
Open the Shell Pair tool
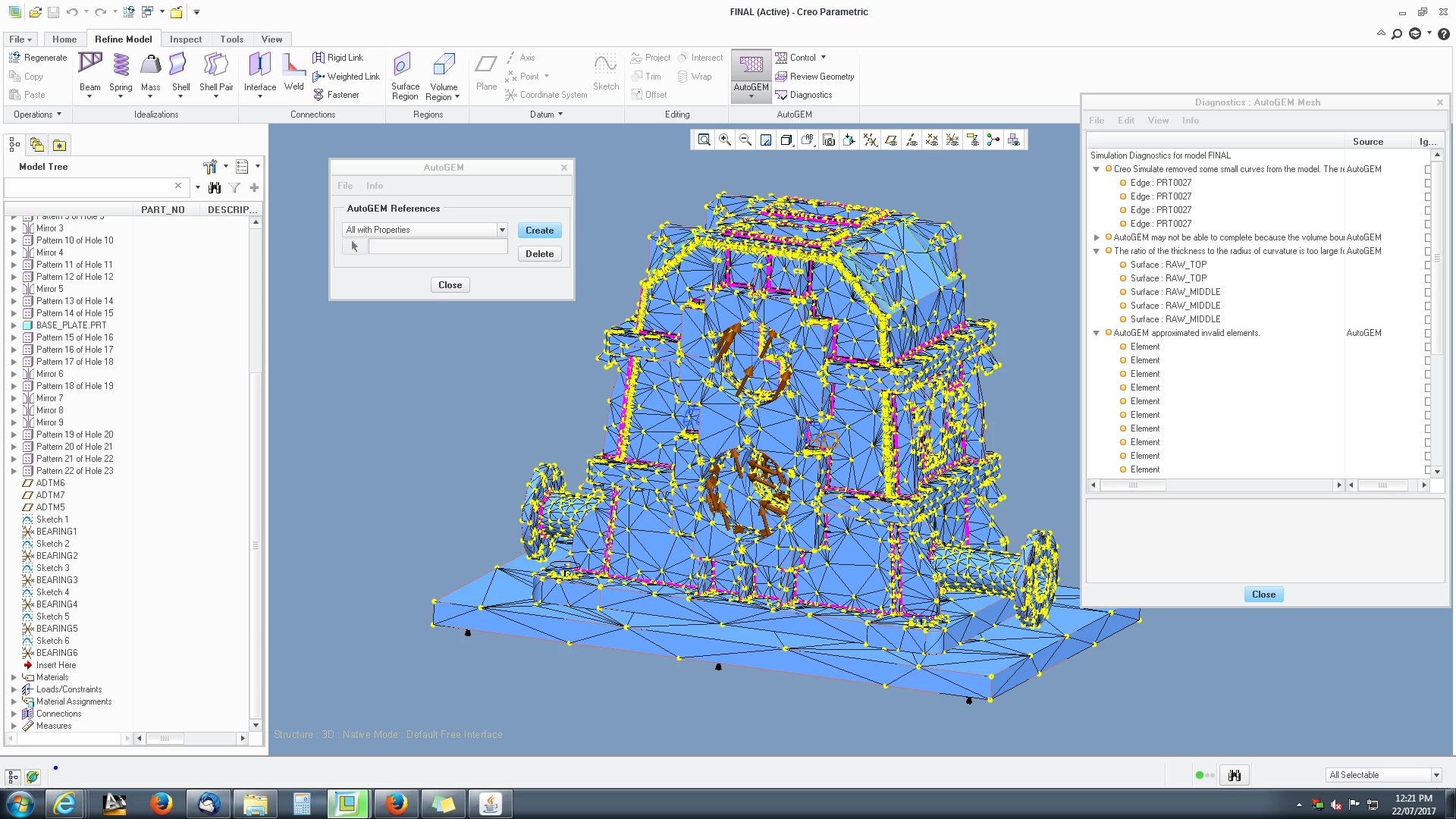[216, 65]
